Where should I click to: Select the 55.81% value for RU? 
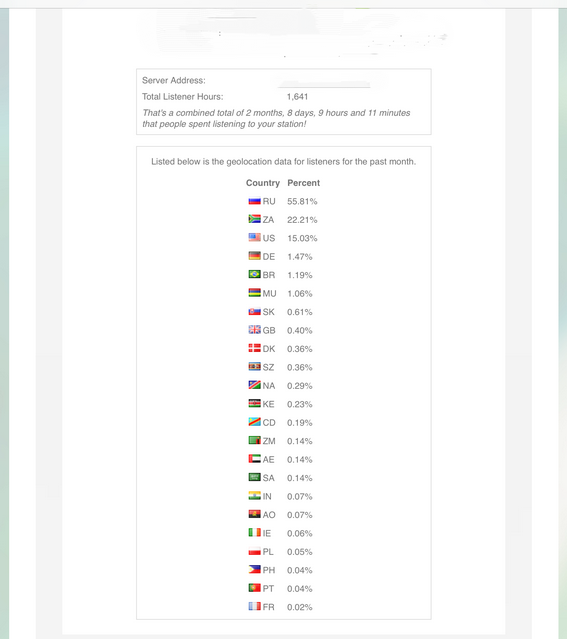click(302, 201)
